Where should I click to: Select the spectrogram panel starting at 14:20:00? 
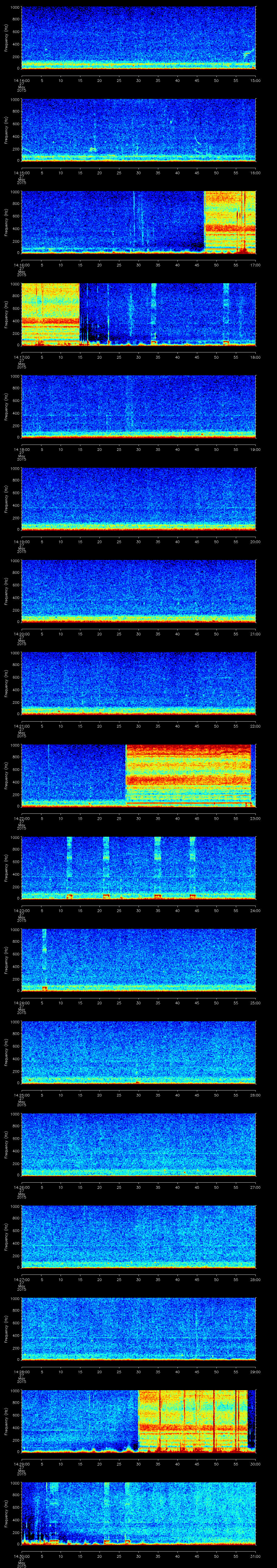coord(138,591)
